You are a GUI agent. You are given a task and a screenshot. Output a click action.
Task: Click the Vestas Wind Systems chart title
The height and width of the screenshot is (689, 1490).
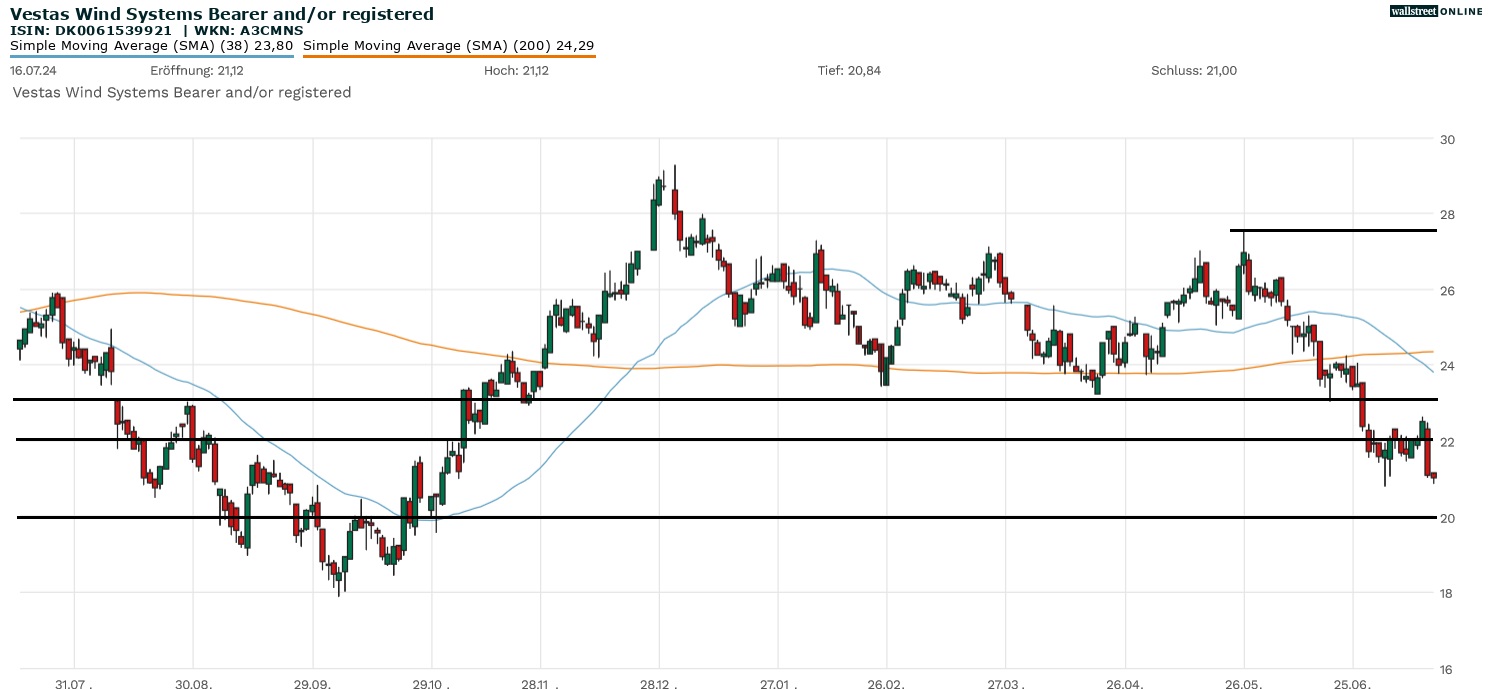[x=222, y=14]
